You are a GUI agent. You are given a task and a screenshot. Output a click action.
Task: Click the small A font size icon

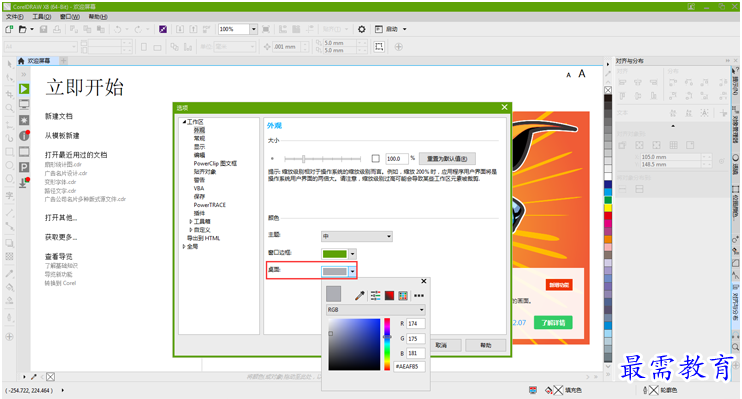(569, 75)
